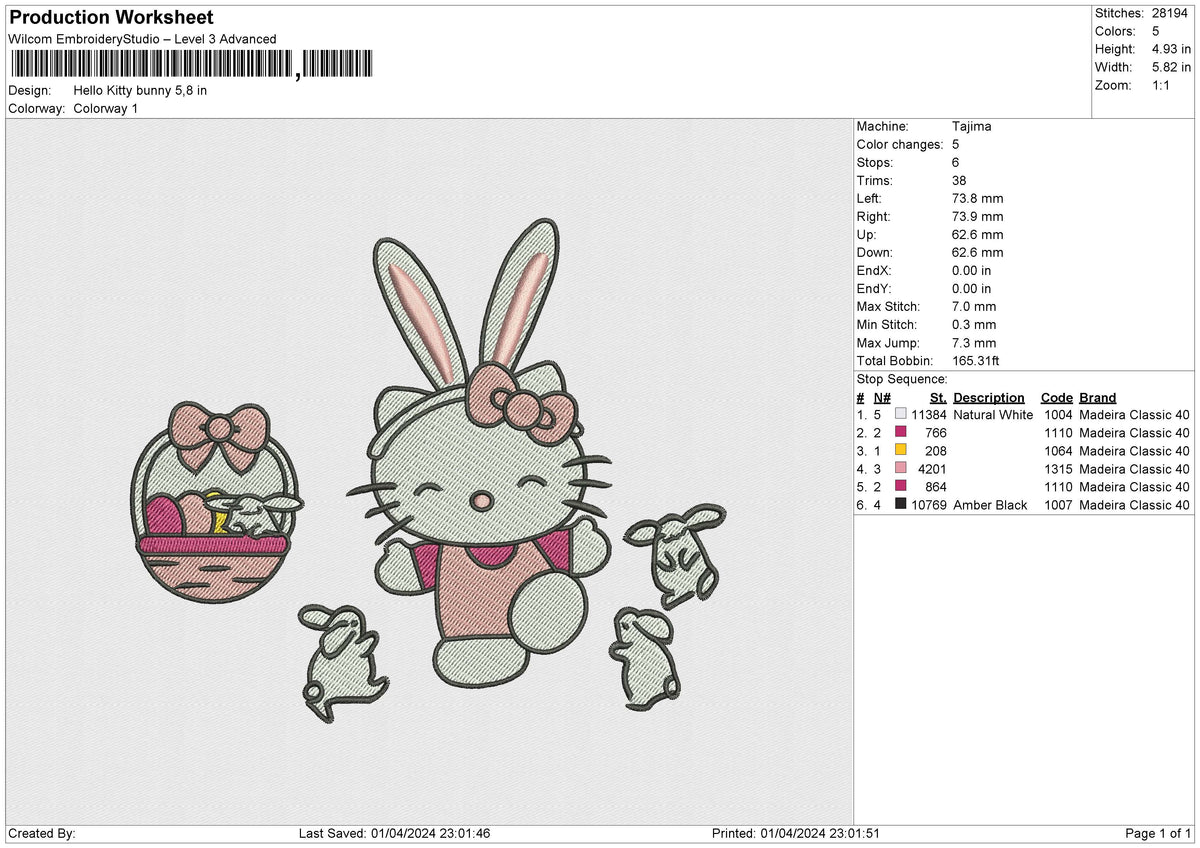1200x848 pixels.
Task: Click the 'Color changes:' label
Action: pos(900,145)
